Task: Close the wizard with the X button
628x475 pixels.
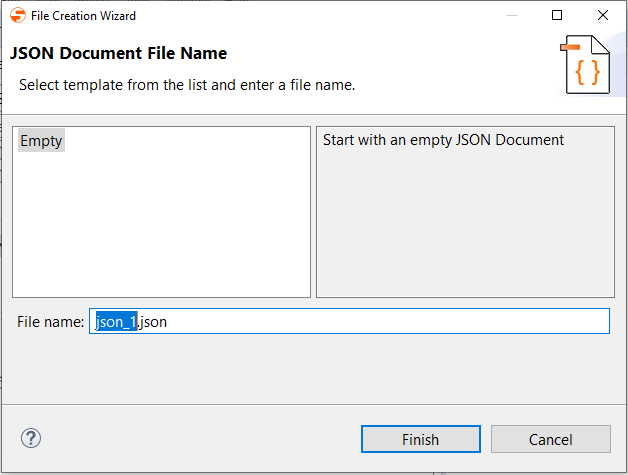Action: (603, 16)
